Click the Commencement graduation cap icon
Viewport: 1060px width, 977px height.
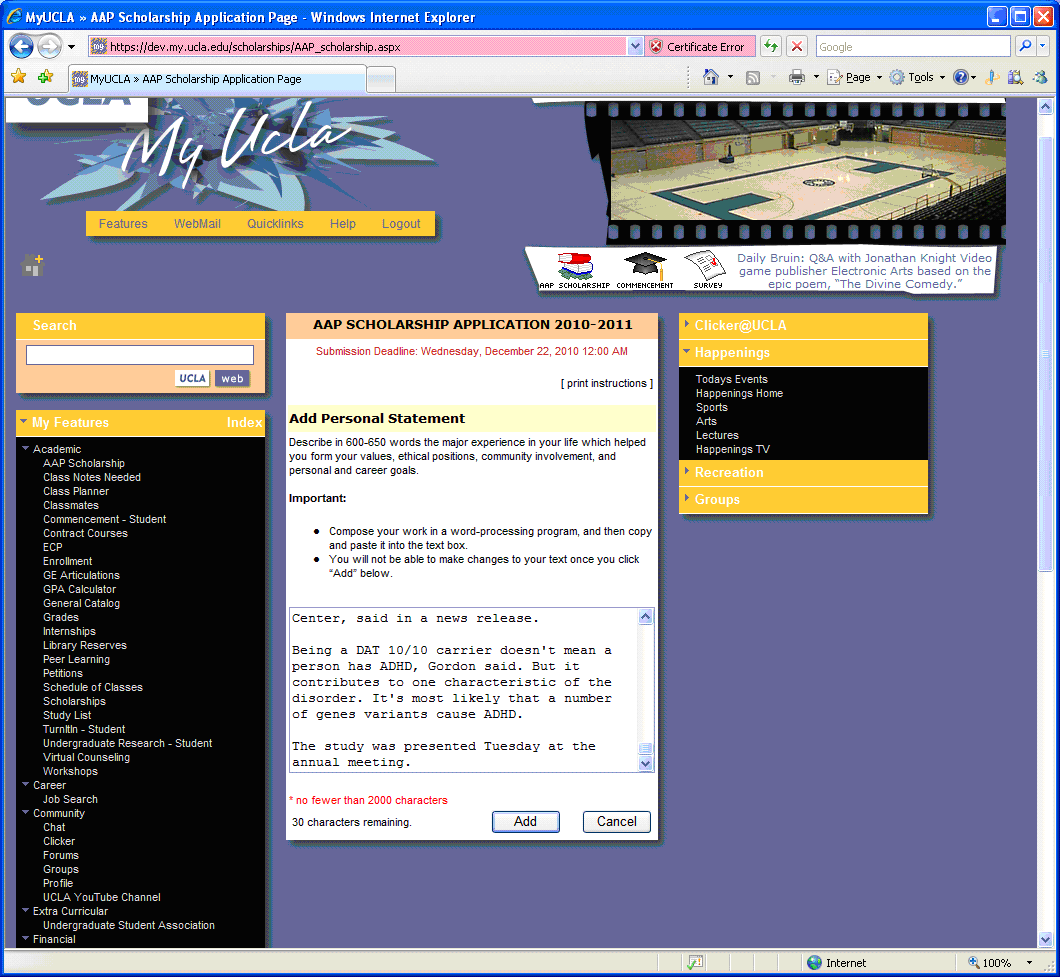coord(644,267)
